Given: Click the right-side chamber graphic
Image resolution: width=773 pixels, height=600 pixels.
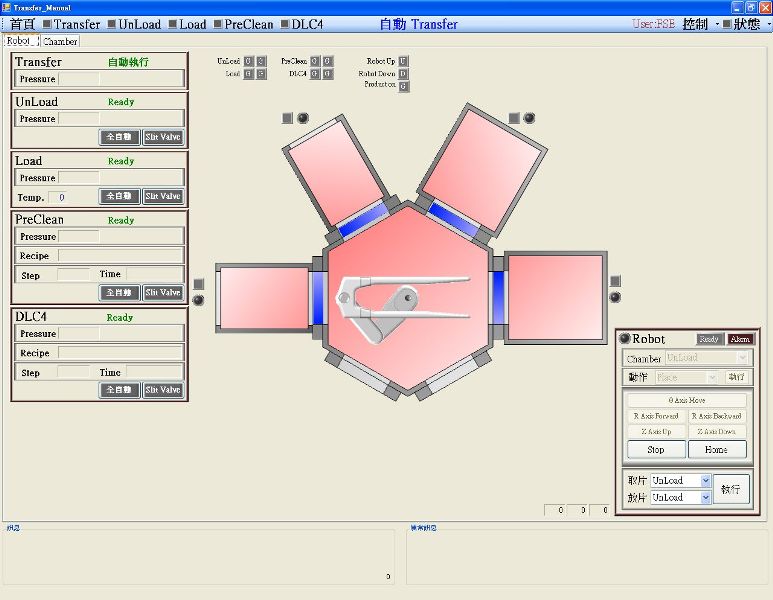Looking at the screenshot, I should [x=555, y=298].
